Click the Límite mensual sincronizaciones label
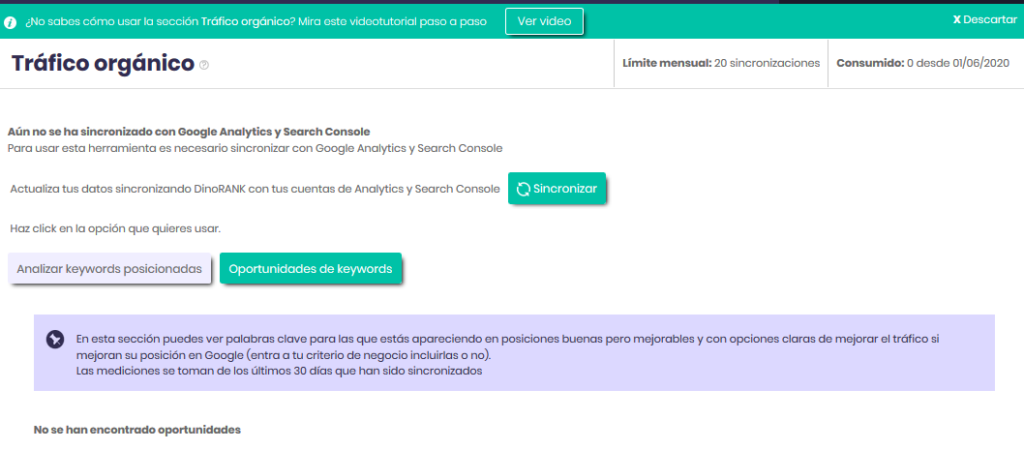The height and width of the screenshot is (450, 1024). coord(720,63)
